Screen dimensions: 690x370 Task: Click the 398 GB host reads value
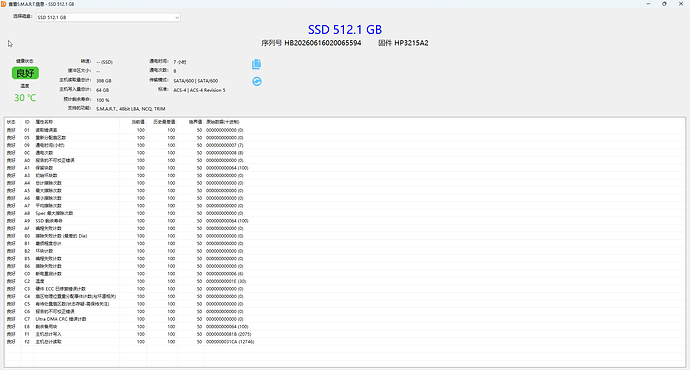[104, 81]
